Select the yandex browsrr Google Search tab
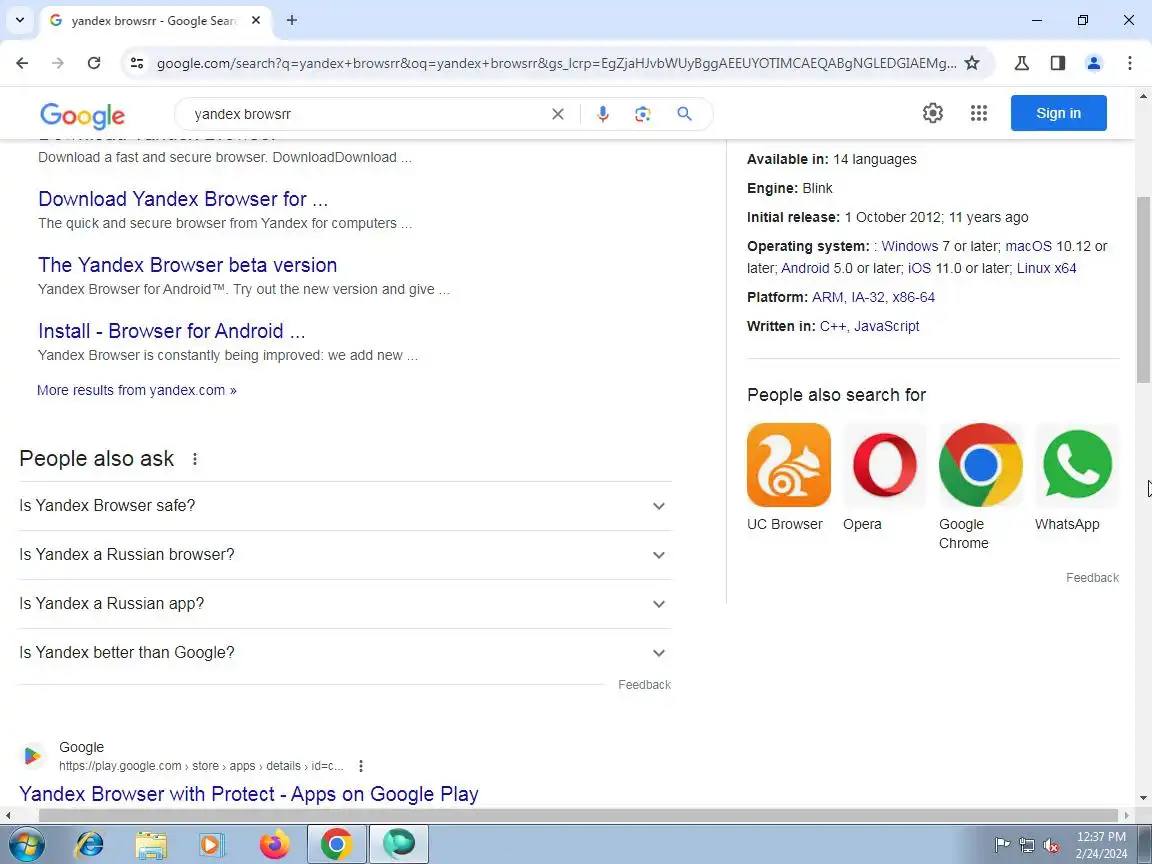 tap(156, 21)
